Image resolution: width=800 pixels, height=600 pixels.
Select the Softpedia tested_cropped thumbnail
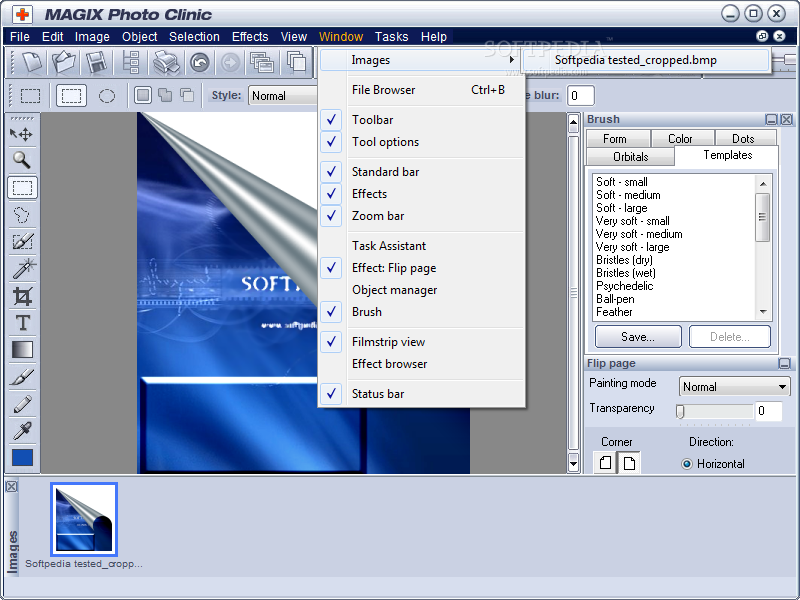[x=84, y=519]
